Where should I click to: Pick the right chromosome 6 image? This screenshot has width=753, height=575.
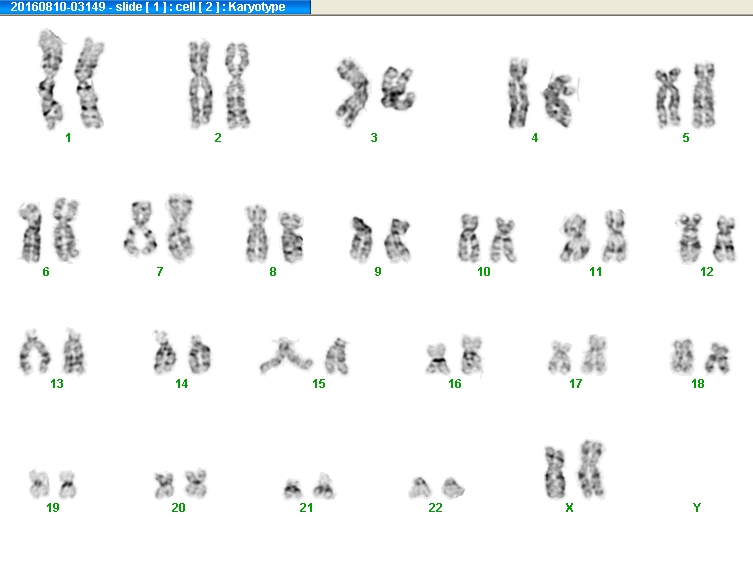66,230
